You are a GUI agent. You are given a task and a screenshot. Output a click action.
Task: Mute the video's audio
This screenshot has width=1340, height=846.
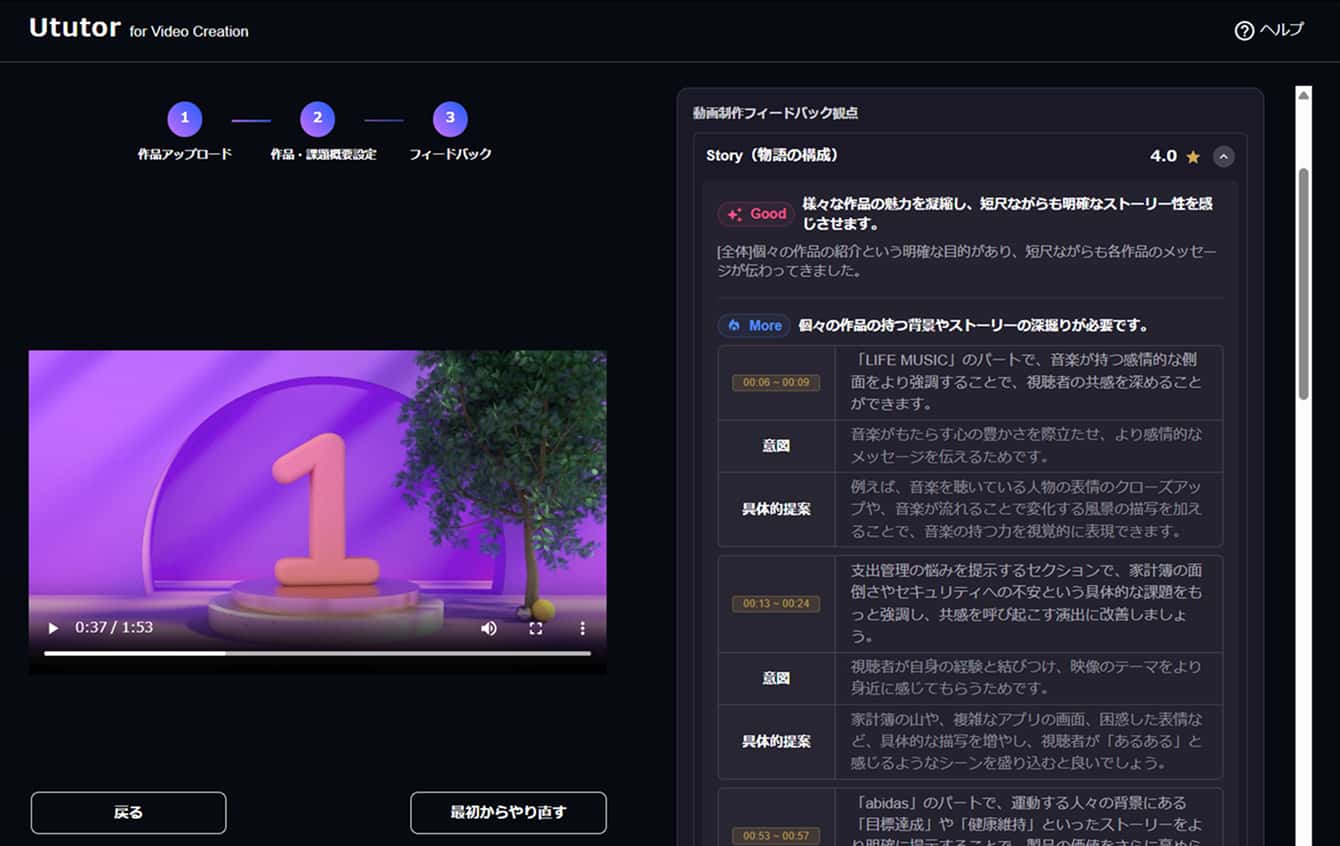point(488,627)
